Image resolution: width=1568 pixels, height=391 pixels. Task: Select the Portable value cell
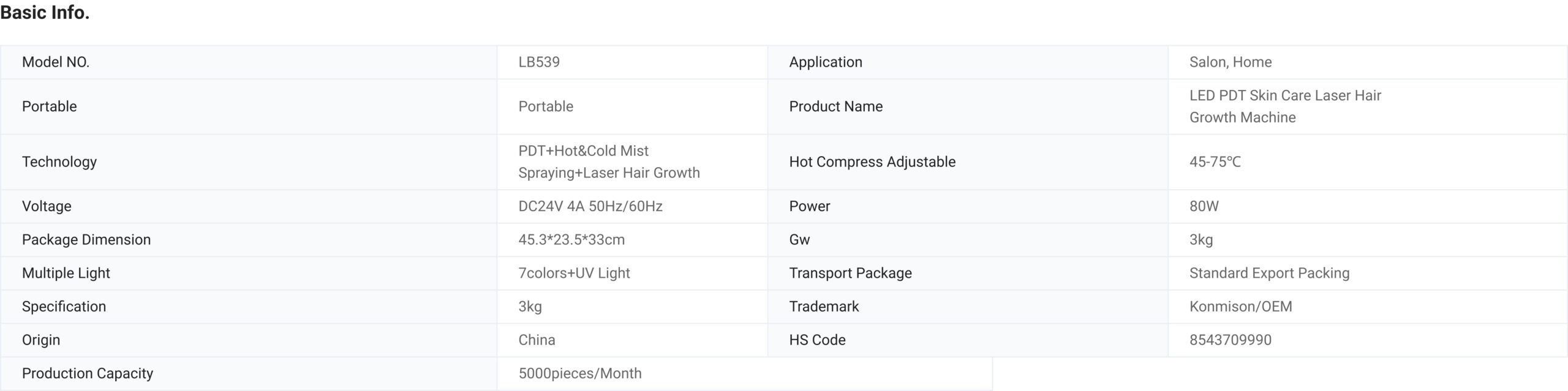tap(632, 106)
